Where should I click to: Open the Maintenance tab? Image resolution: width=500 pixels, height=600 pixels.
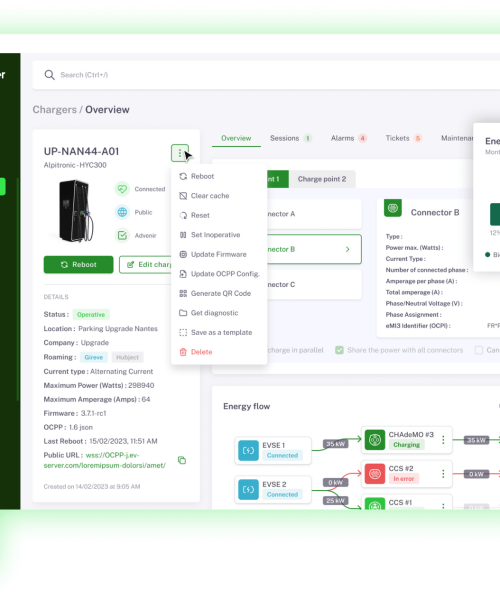[457, 138]
